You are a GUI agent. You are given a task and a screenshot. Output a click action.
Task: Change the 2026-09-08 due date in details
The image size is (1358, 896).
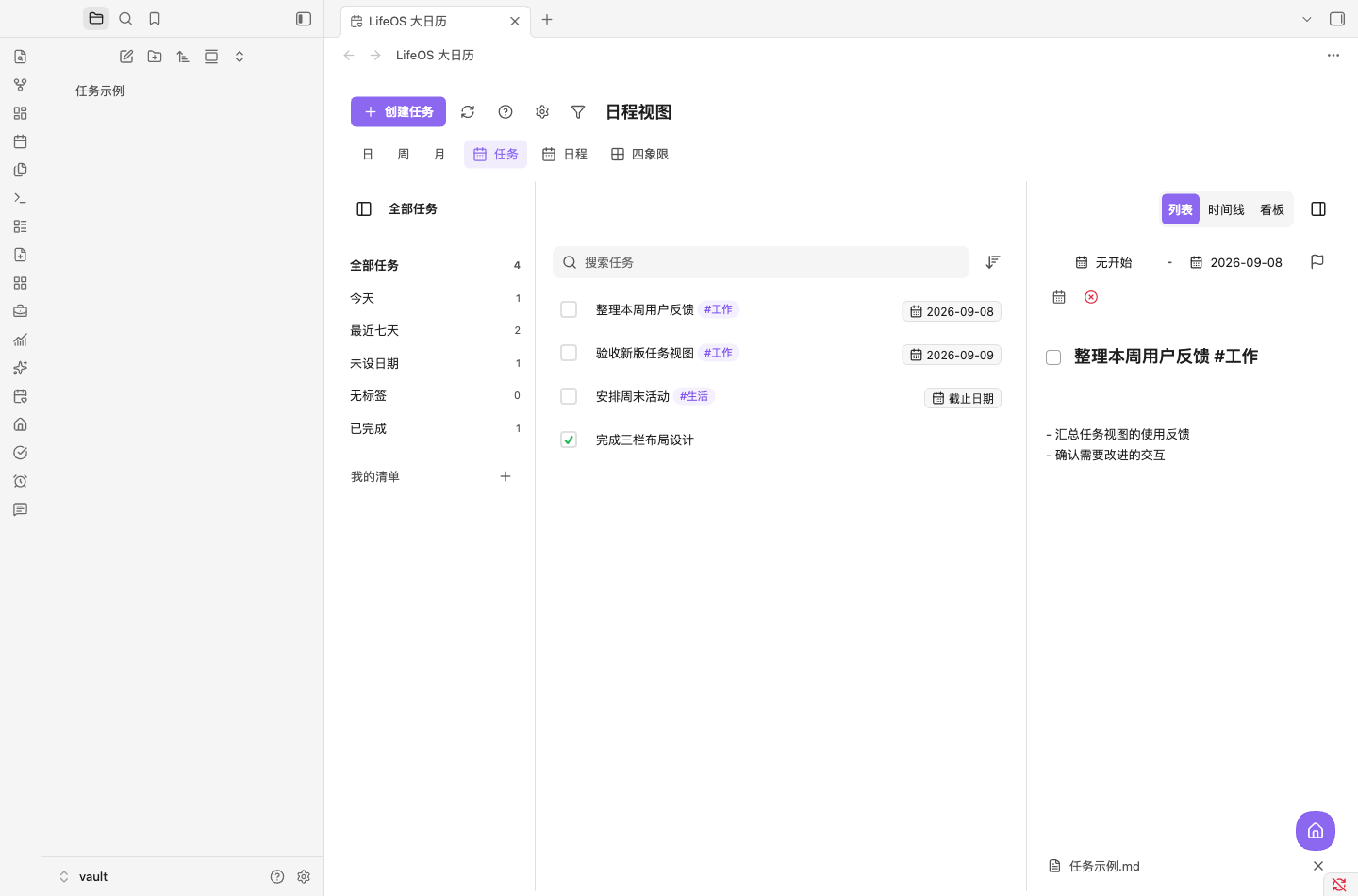click(1236, 262)
